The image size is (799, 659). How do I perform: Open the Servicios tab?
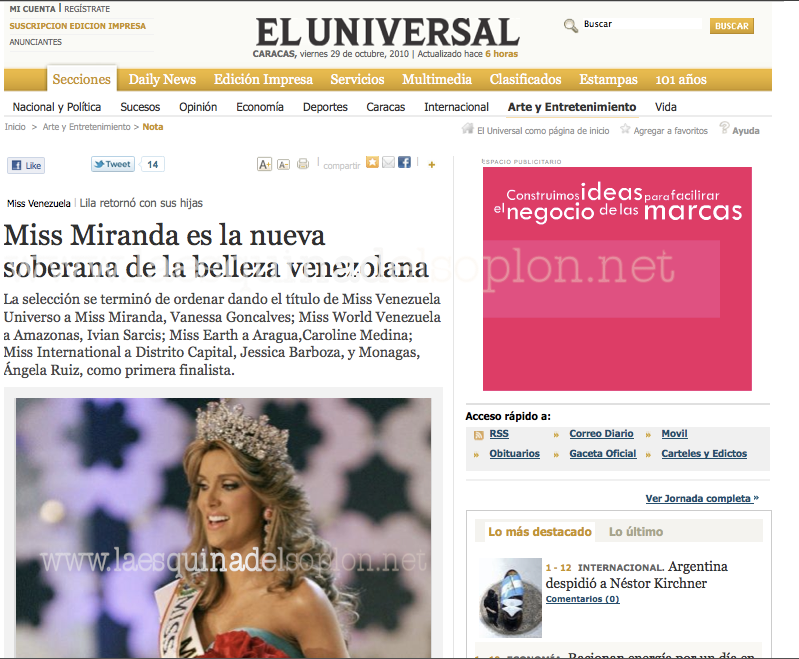click(357, 80)
